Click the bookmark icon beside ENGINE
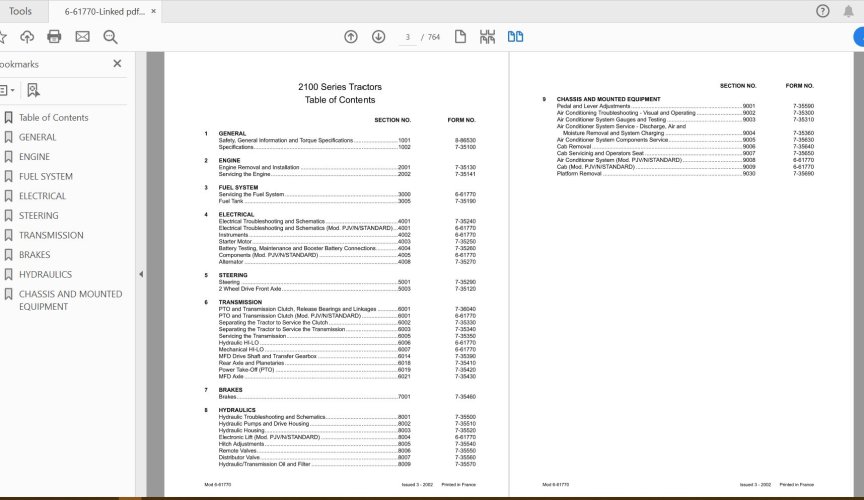The image size is (864, 500). click(x=8, y=157)
